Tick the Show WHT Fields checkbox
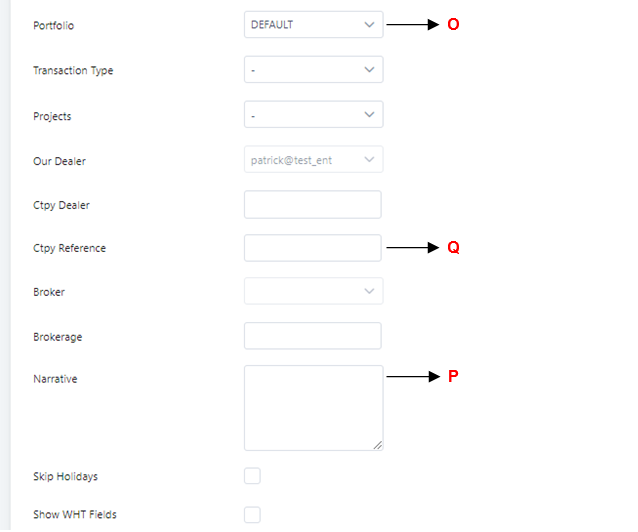Screen dimensions: 638x532 click(x=252, y=515)
